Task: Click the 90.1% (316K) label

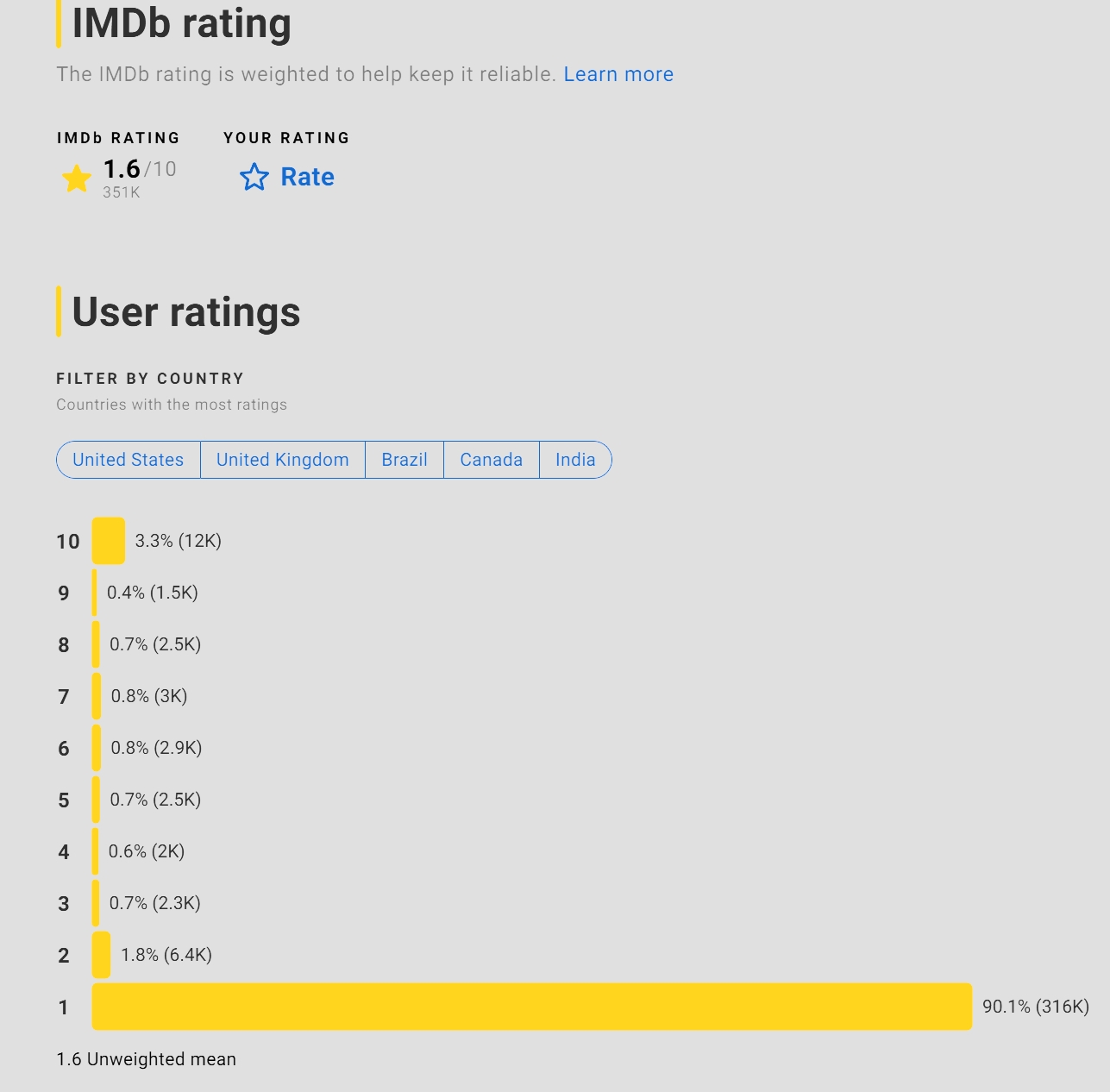Action: coord(1036,1007)
